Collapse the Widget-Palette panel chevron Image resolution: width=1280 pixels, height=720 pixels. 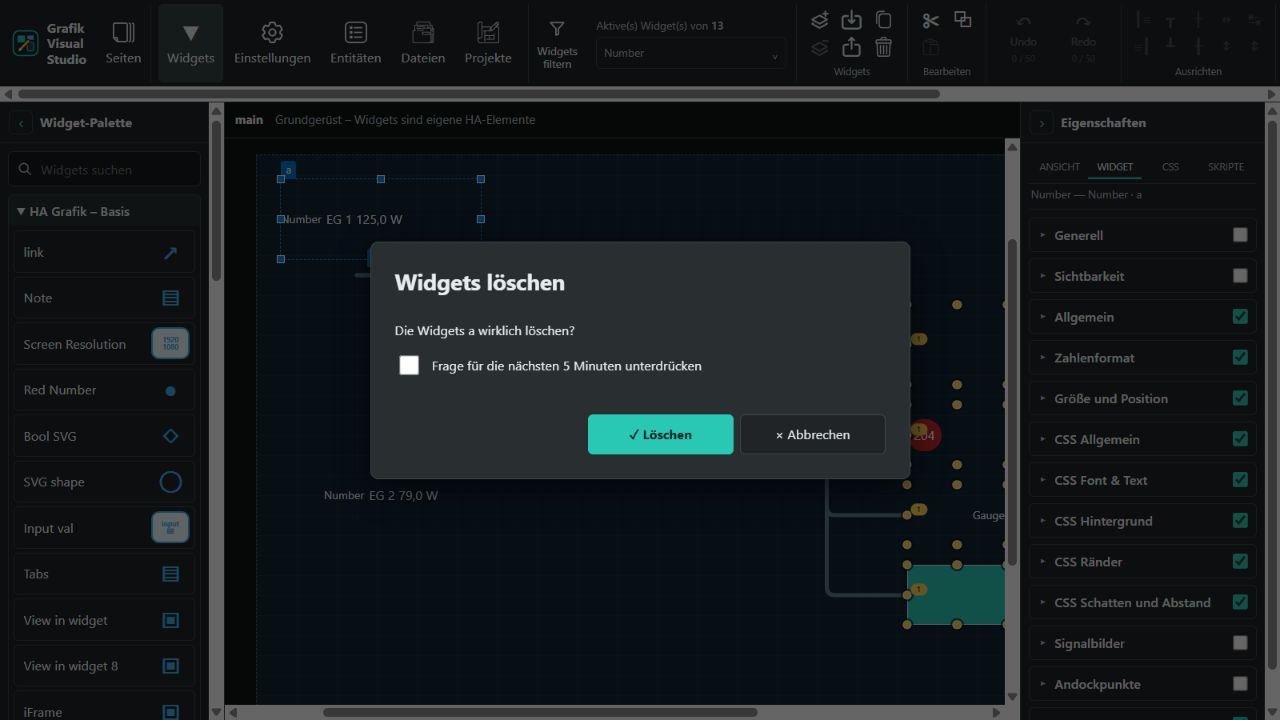(21, 123)
